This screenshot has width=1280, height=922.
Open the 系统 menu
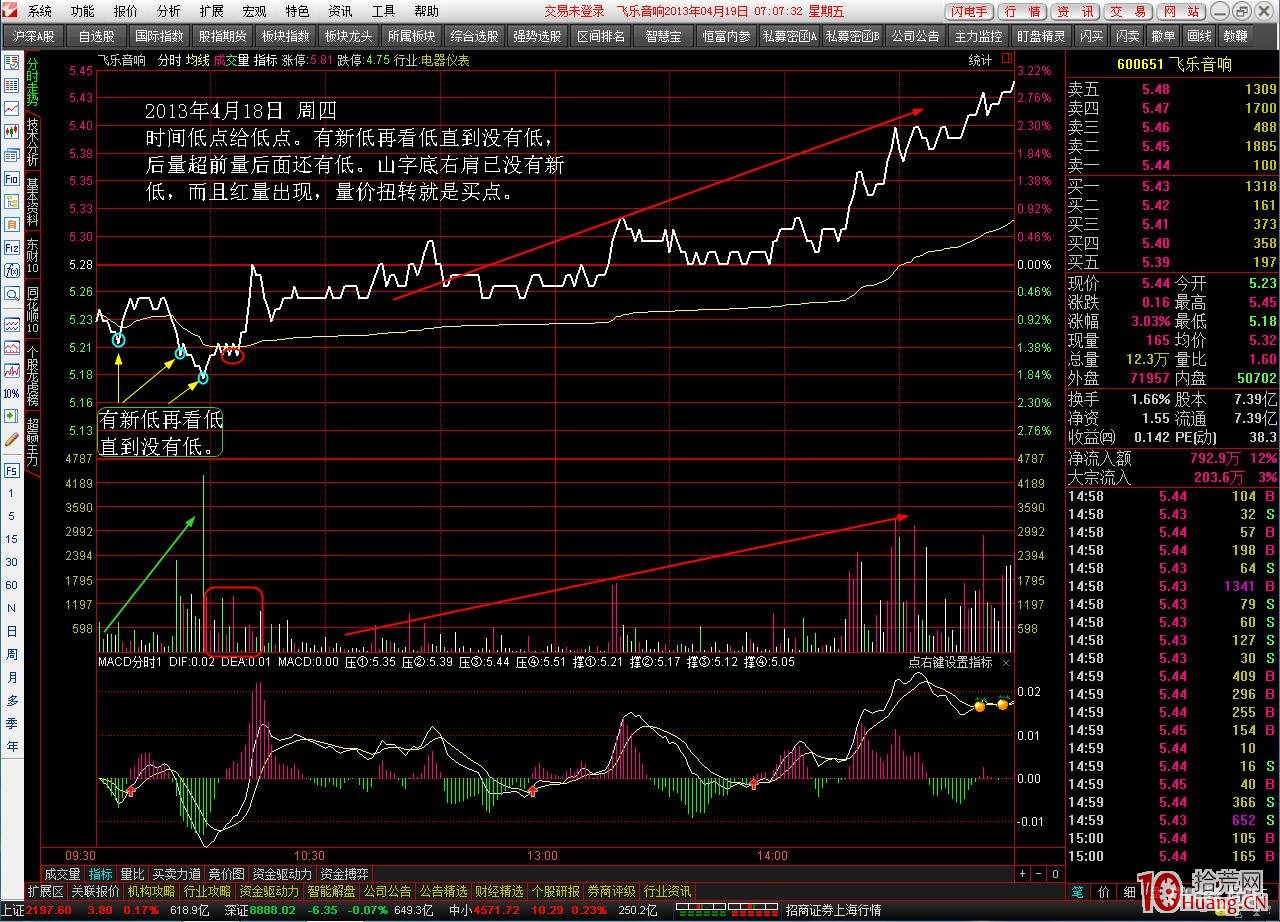tap(40, 11)
